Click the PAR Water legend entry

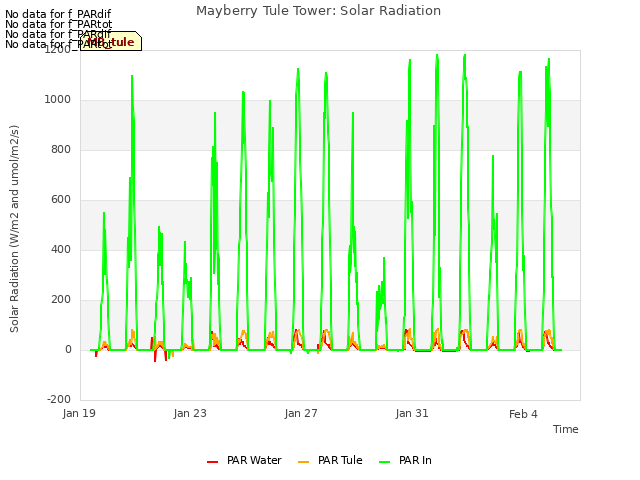pos(244,460)
